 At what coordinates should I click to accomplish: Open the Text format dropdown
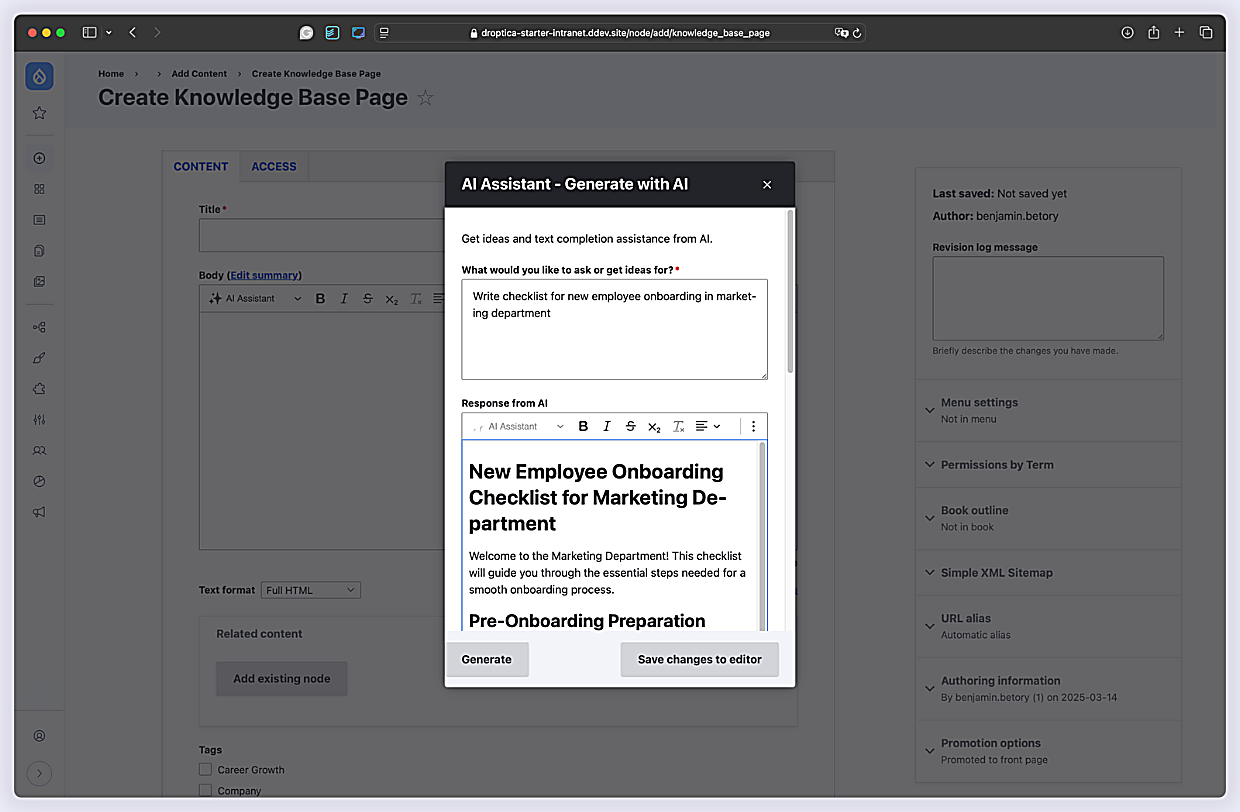pyautogui.click(x=310, y=590)
